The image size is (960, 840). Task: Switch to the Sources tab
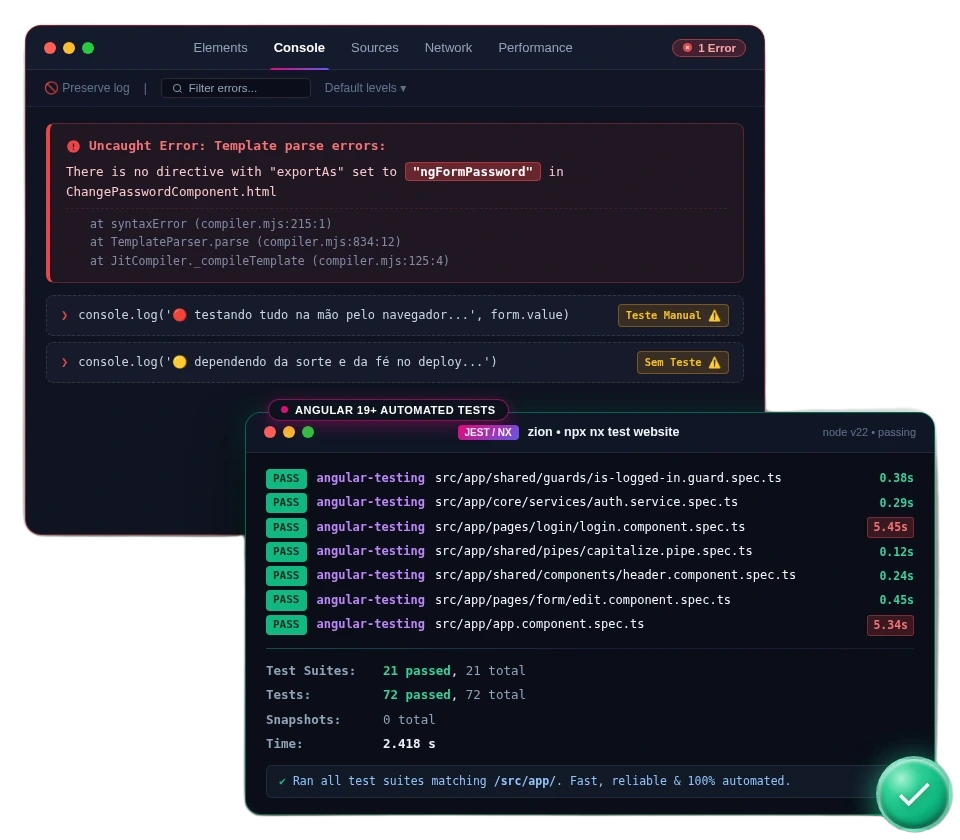tap(375, 48)
